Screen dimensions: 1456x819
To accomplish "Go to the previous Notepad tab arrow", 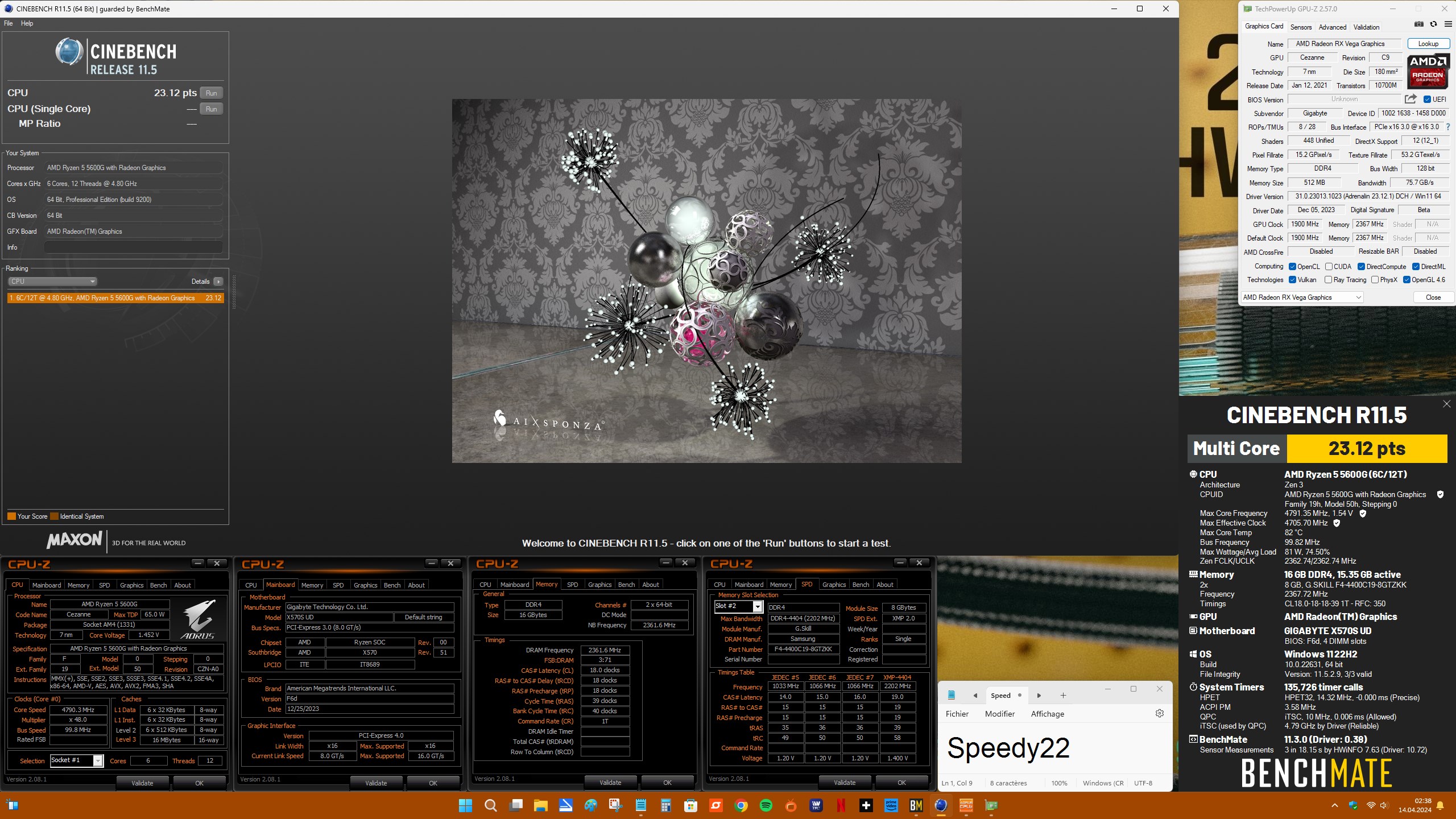I will (x=975, y=695).
